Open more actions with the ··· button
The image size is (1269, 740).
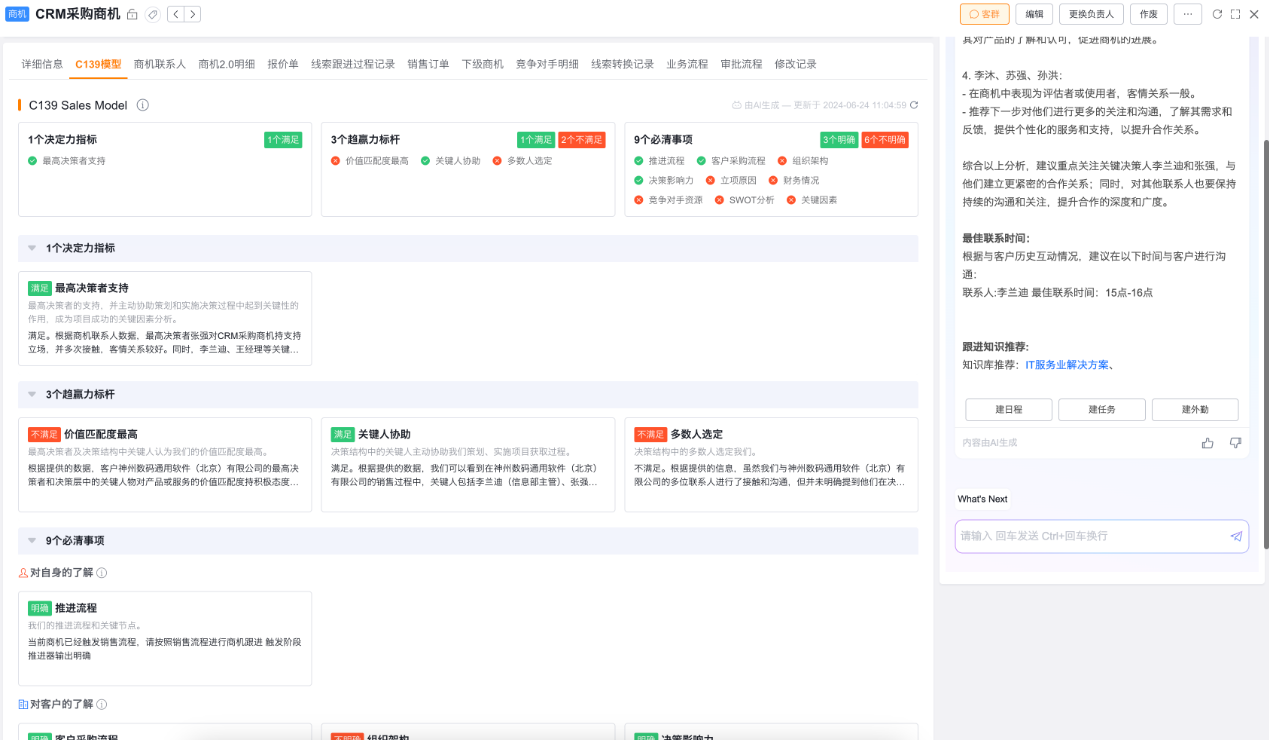pos(1187,14)
